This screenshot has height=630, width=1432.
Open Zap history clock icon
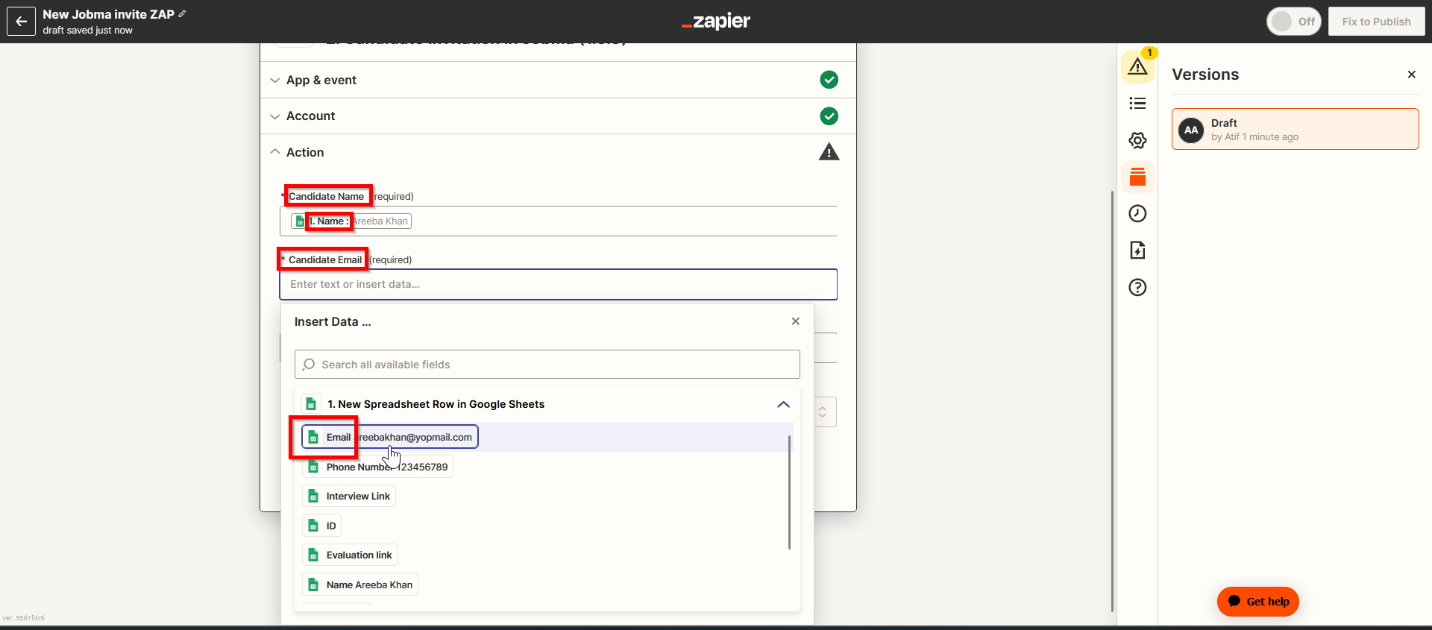coord(1137,214)
